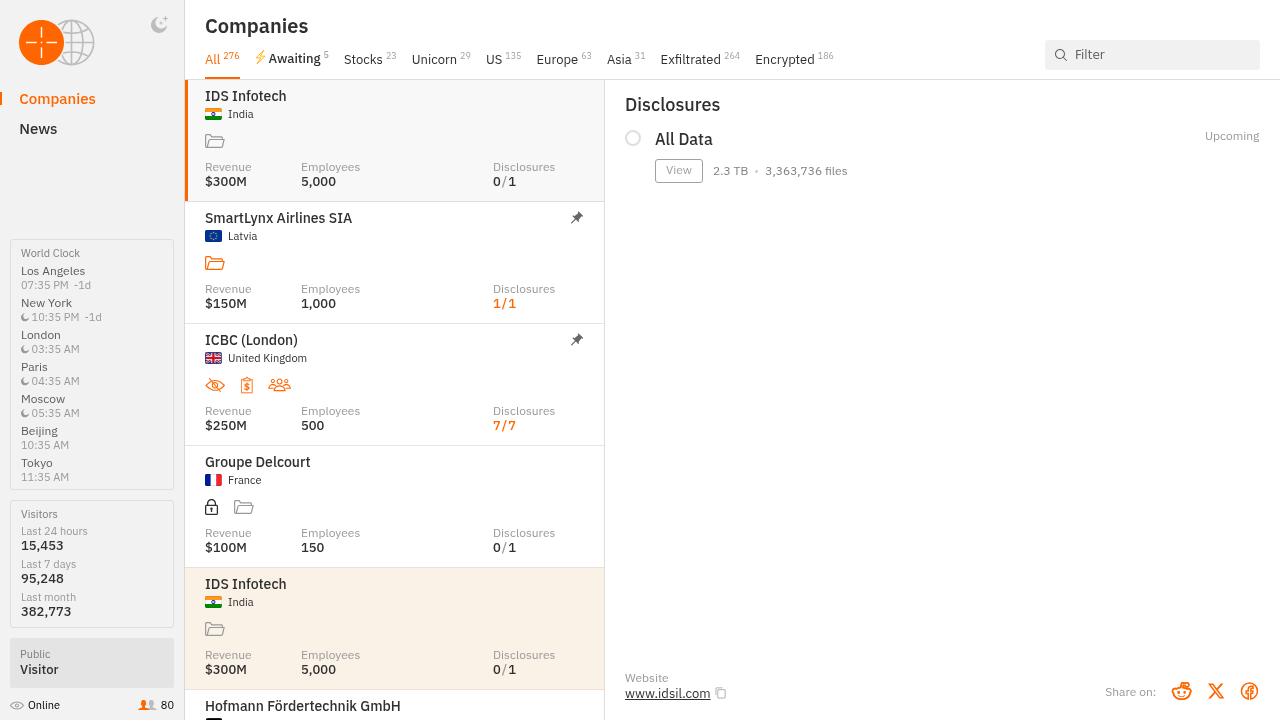Click crossed-eye icon on ICBC (London)

pyautogui.click(x=215, y=385)
